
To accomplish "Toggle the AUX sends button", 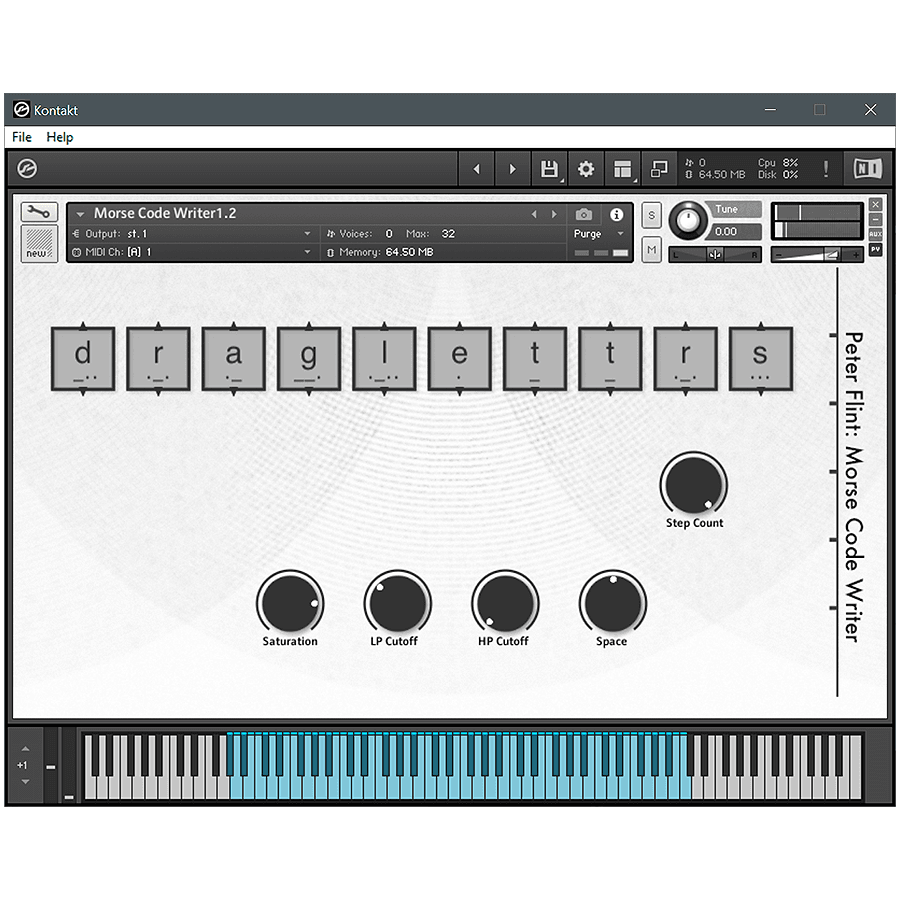I will point(875,234).
